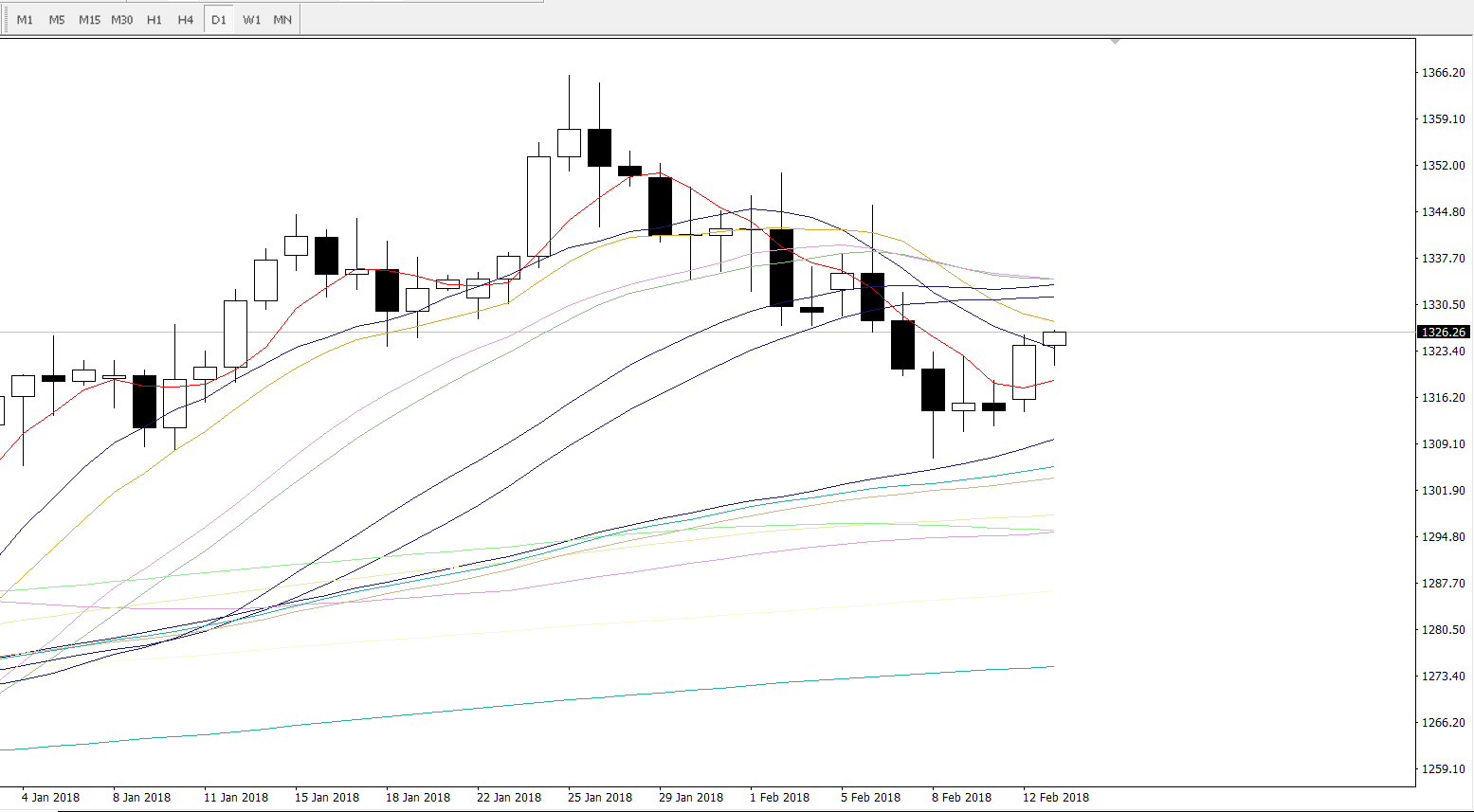Select the lowest teal moving average line
This screenshot has height=812, width=1474.
tap(569, 700)
